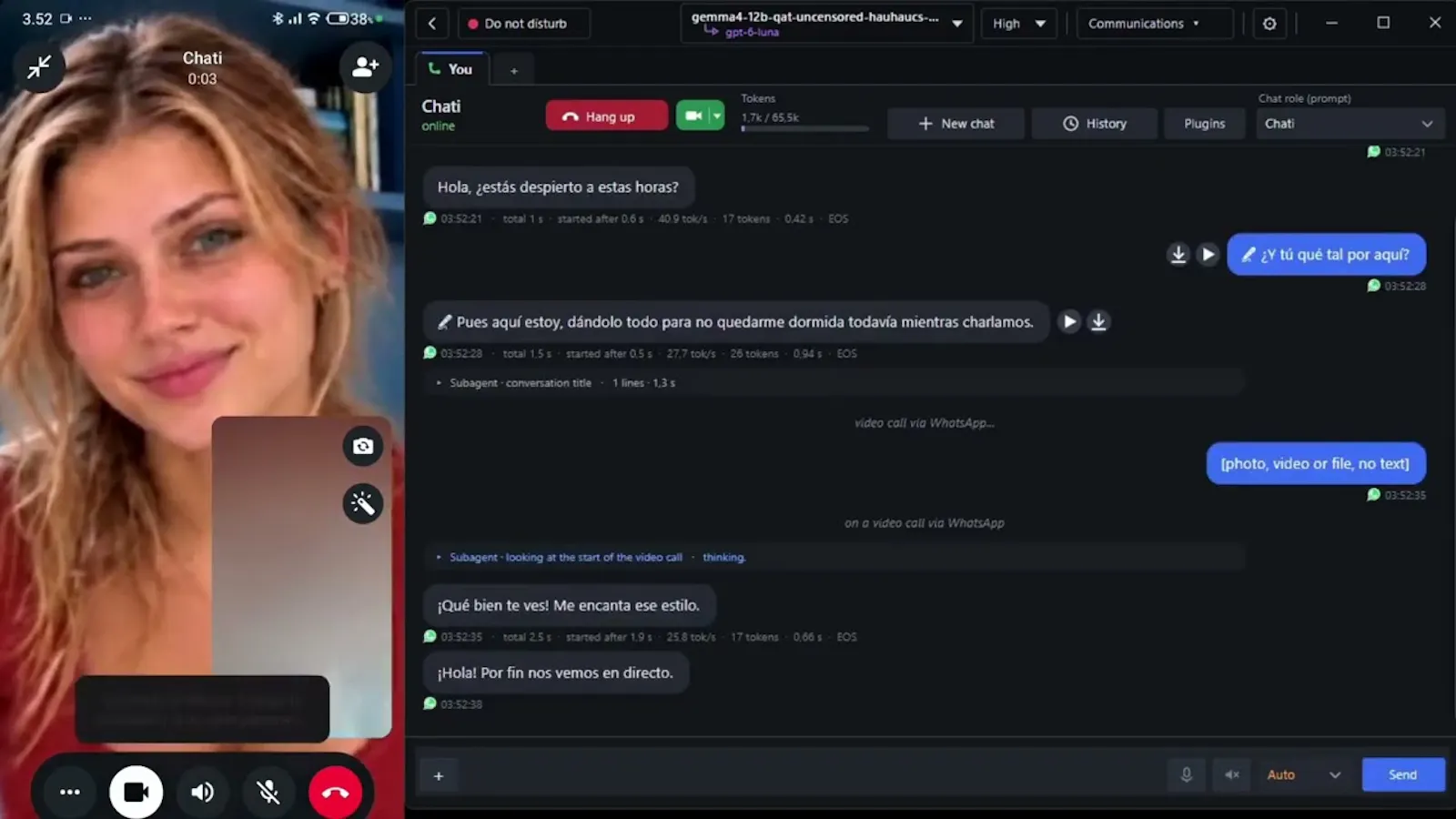Open the video effects magic wand
1456x819 pixels.
point(363,503)
